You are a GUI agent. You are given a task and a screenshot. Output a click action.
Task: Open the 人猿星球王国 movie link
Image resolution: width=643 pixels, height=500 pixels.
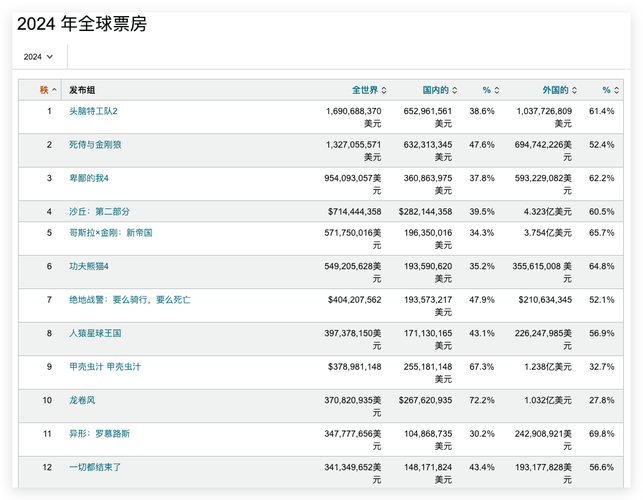[95, 333]
